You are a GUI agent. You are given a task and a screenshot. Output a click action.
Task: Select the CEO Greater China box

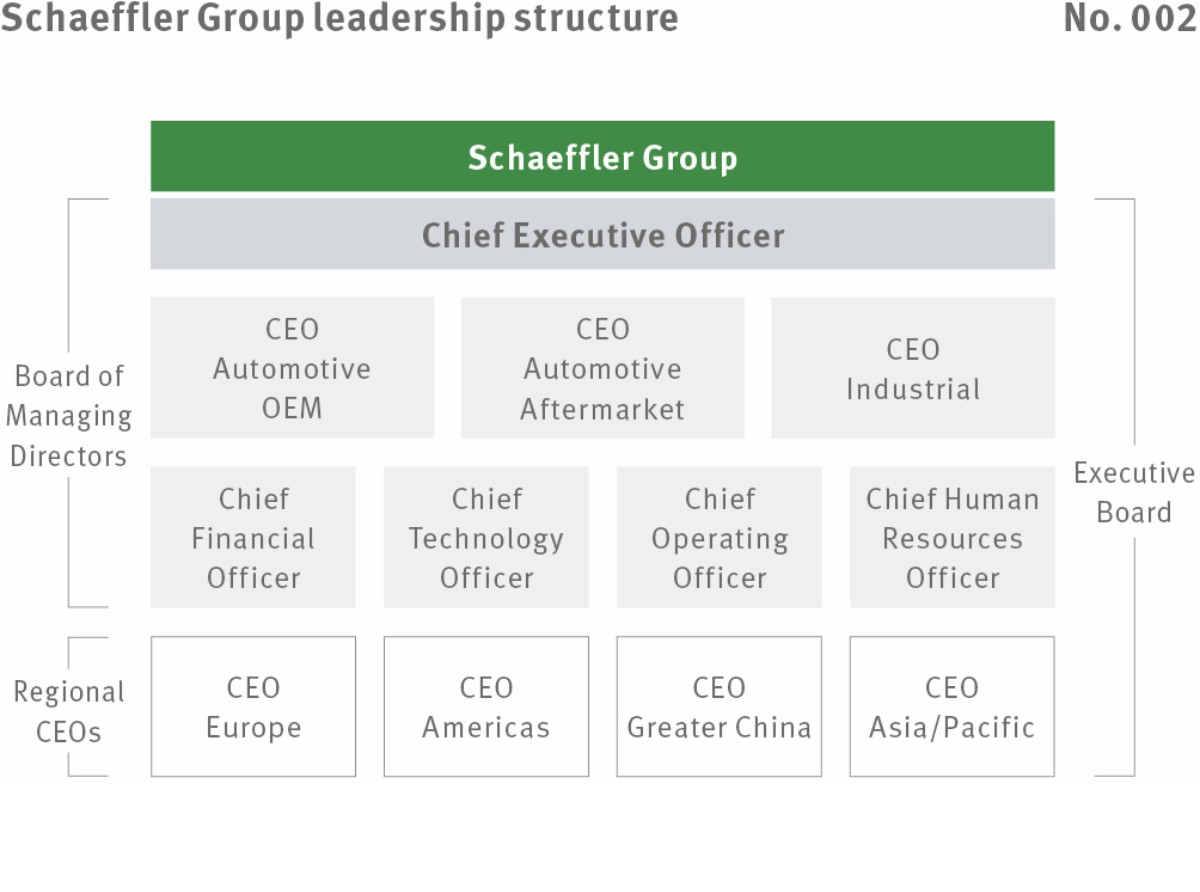click(719, 707)
